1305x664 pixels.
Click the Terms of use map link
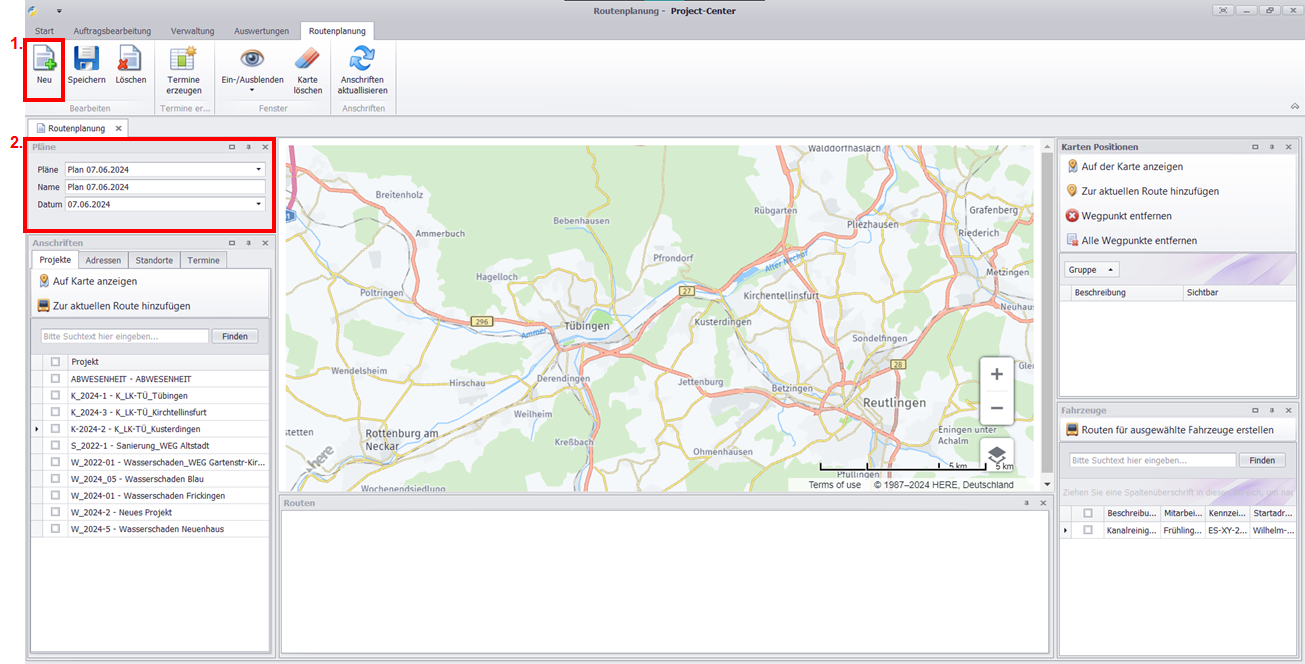click(x=834, y=485)
